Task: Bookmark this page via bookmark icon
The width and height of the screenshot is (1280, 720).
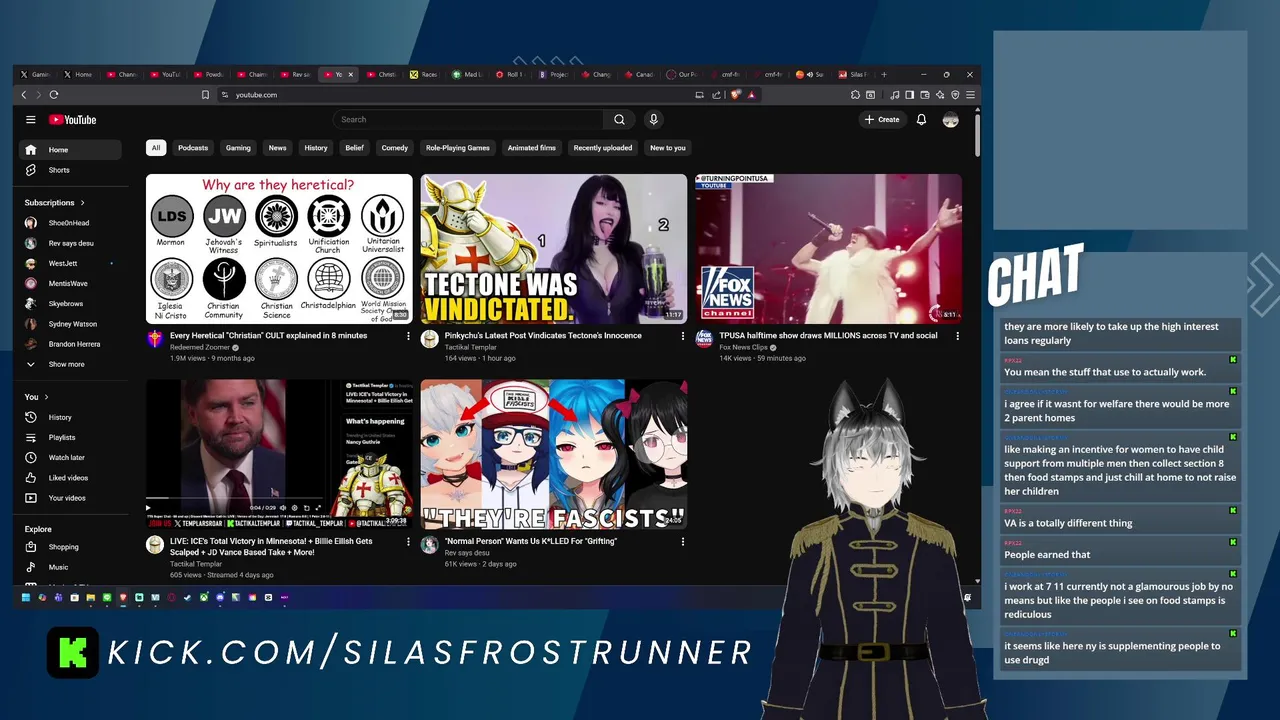Action: point(205,95)
